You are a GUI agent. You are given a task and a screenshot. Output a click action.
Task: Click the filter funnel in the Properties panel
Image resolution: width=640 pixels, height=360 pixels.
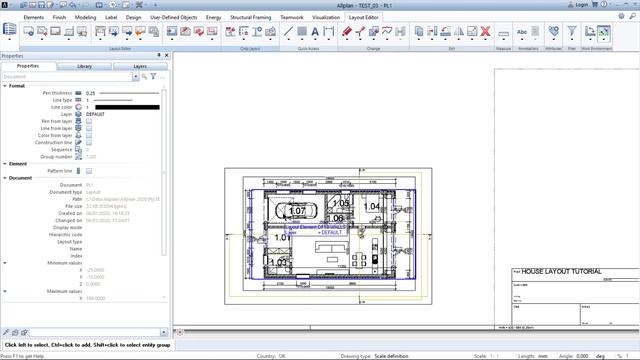pyautogui.click(x=153, y=76)
